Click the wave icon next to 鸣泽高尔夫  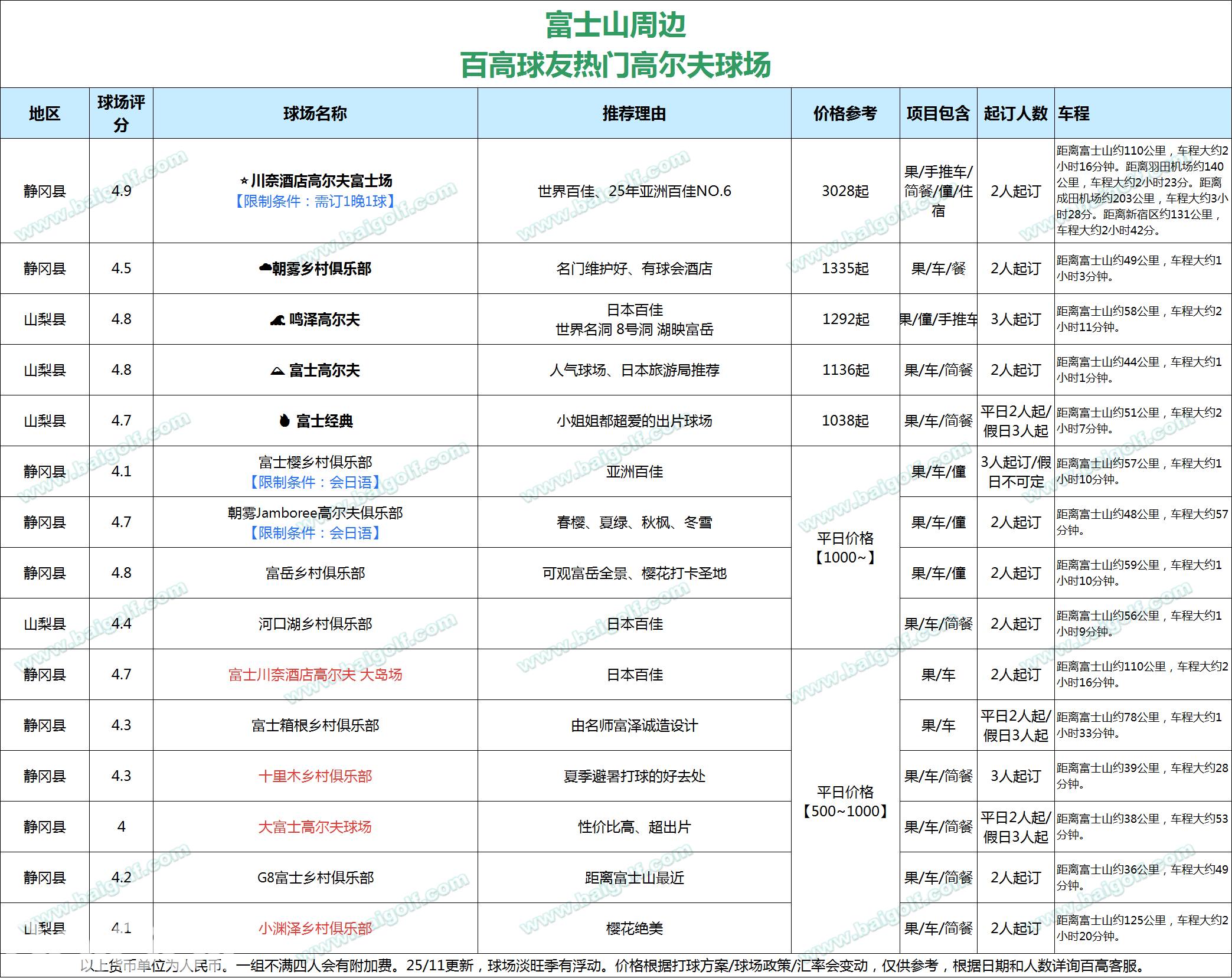[277, 320]
